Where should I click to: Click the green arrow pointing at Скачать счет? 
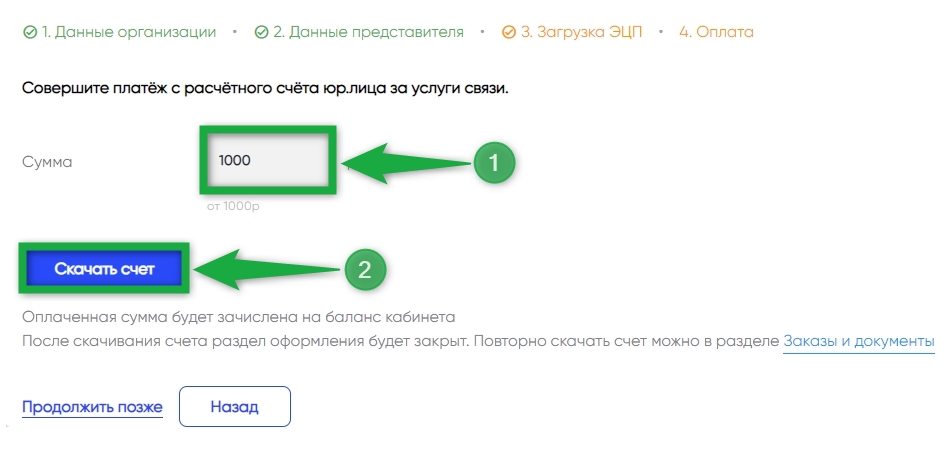(267, 269)
